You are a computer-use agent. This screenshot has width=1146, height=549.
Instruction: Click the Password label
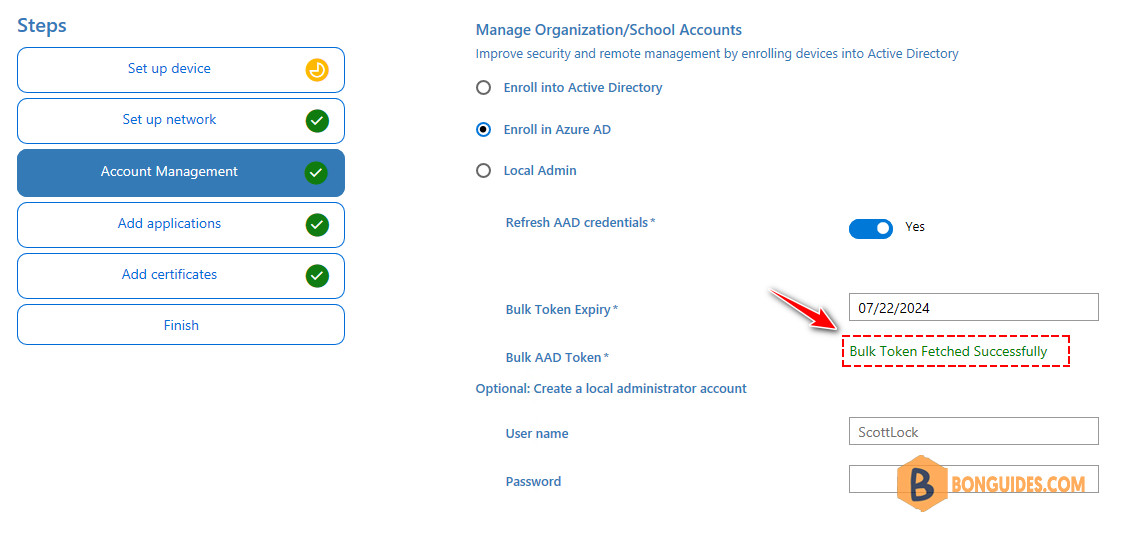(x=534, y=482)
